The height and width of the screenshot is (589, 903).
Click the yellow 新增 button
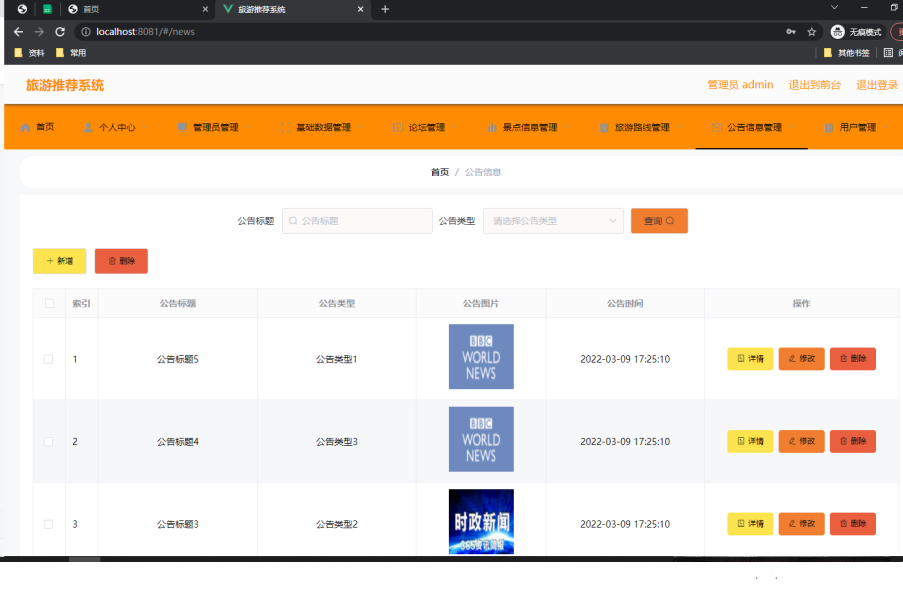(x=59, y=261)
